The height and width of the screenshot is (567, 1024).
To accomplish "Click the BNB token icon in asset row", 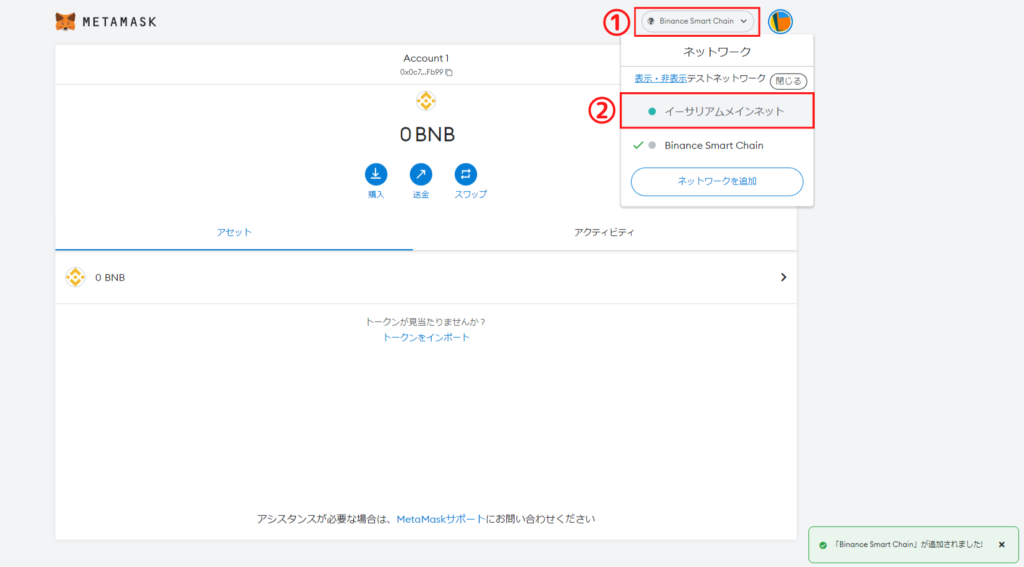I will tap(75, 277).
